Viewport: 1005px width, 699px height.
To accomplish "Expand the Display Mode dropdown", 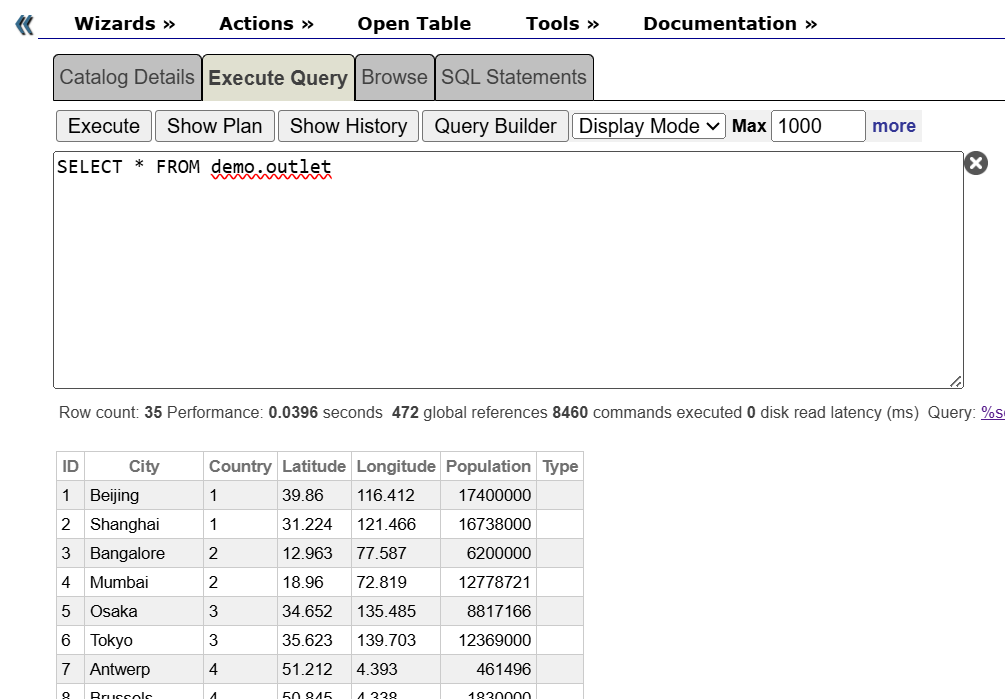I will tap(649, 126).
